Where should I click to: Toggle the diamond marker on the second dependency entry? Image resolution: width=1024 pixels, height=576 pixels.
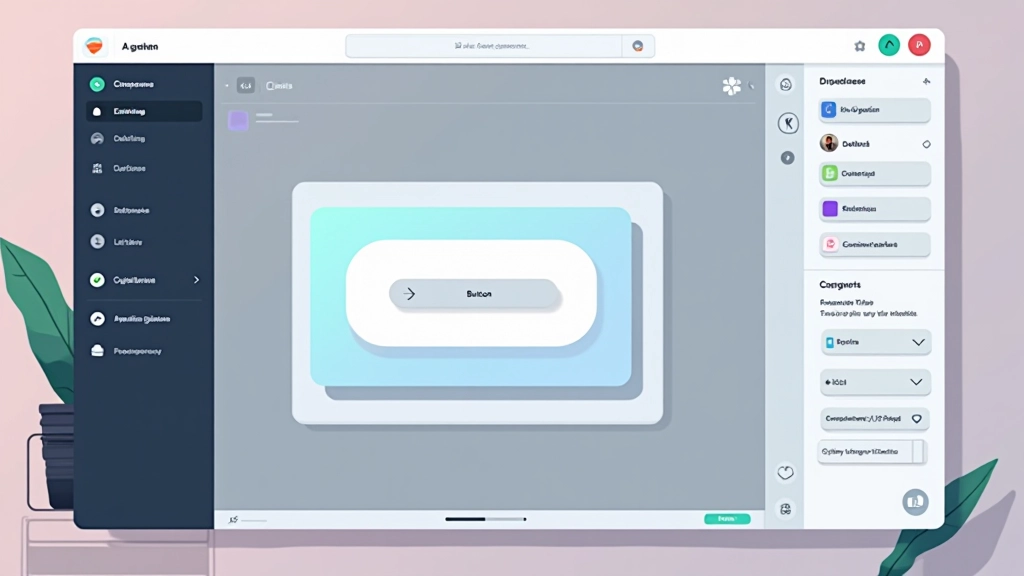(926, 143)
